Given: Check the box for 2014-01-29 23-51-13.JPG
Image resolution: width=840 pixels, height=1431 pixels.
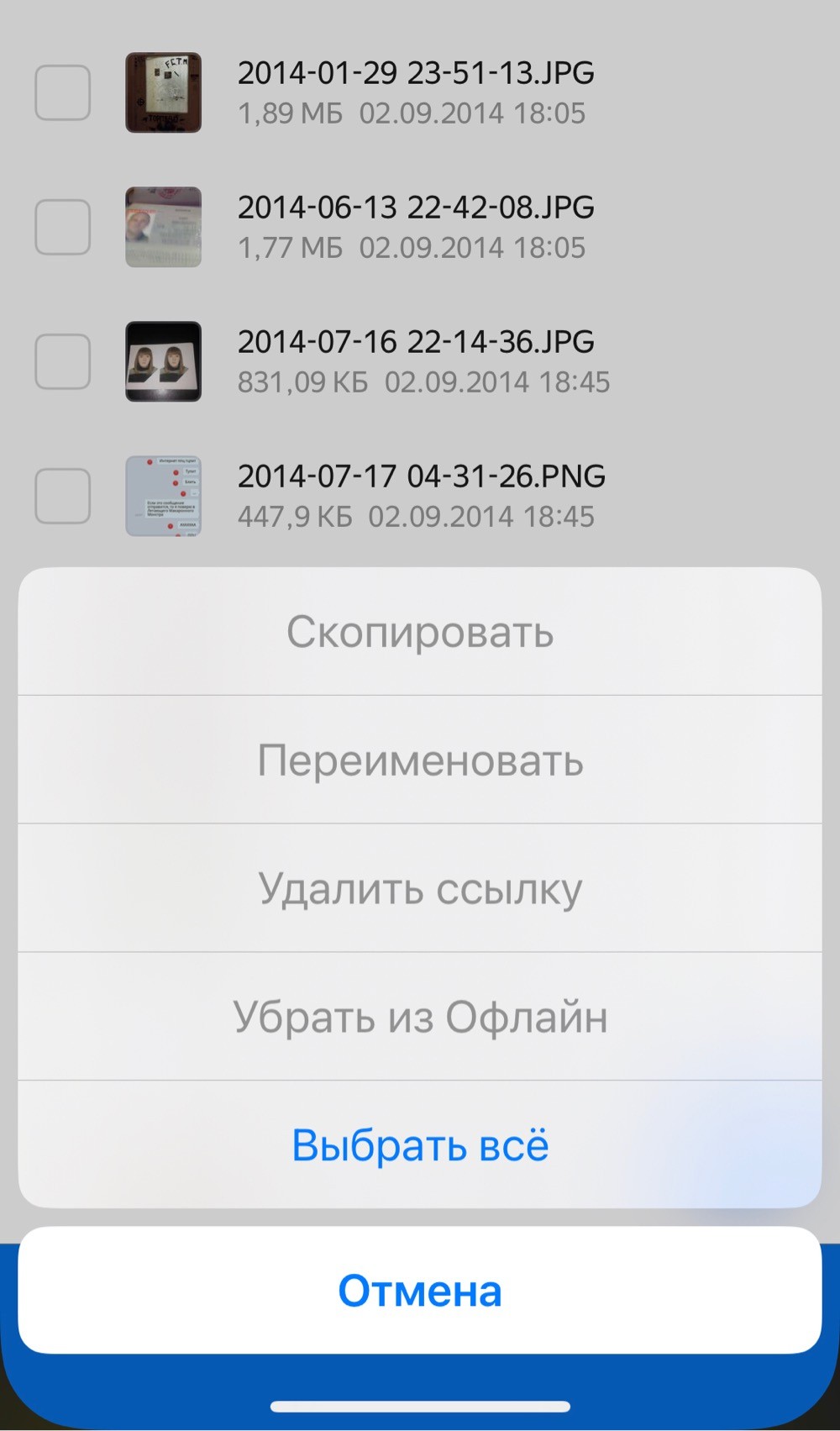Looking at the screenshot, I should tap(63, 92).
